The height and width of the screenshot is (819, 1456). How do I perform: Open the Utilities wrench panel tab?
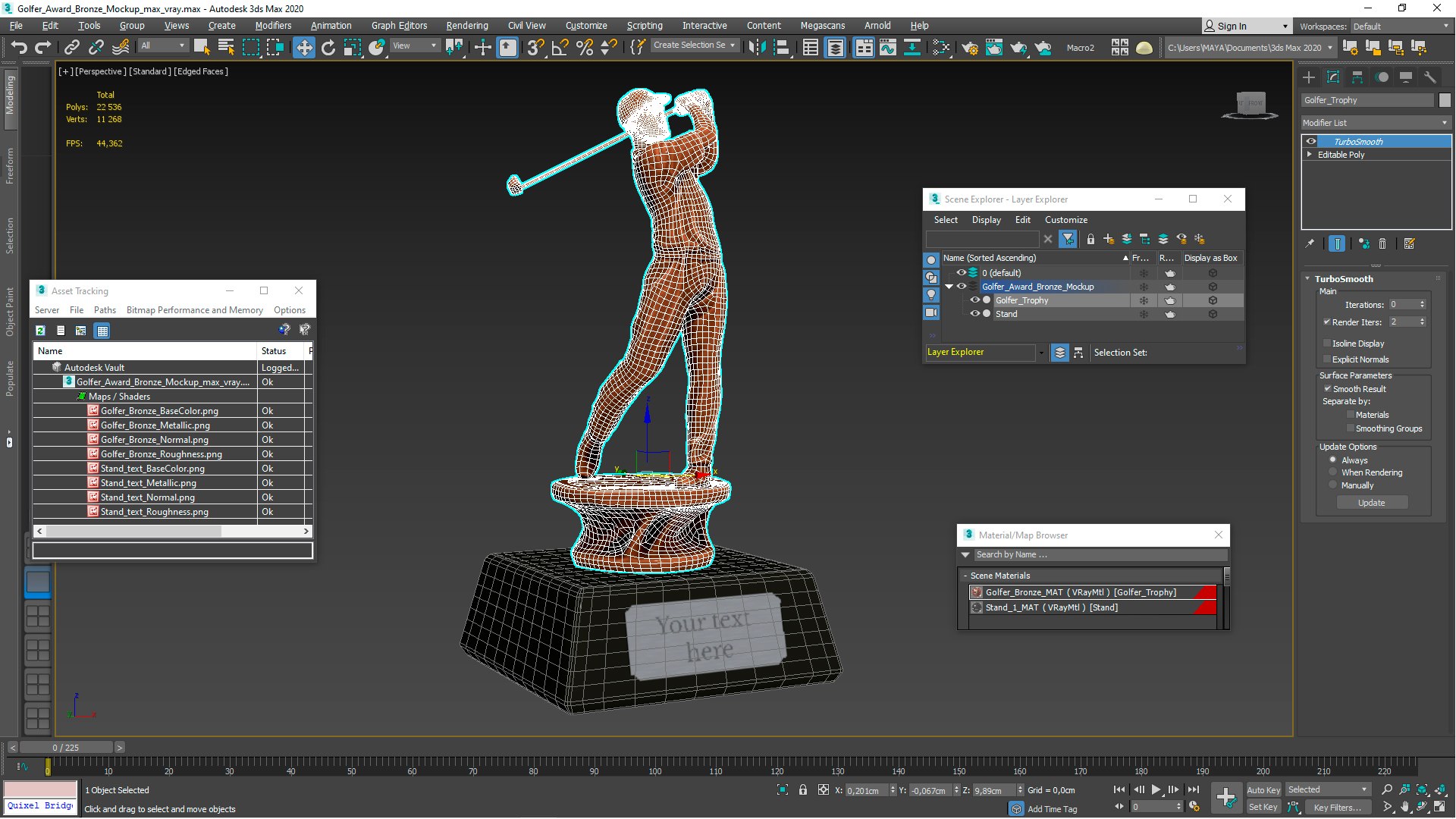click(x=1430, y=77)
